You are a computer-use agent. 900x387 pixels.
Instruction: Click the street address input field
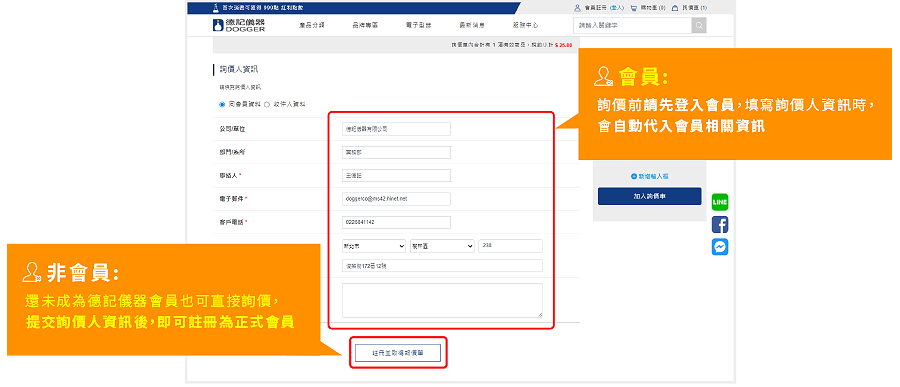click(x=442, y=266)
